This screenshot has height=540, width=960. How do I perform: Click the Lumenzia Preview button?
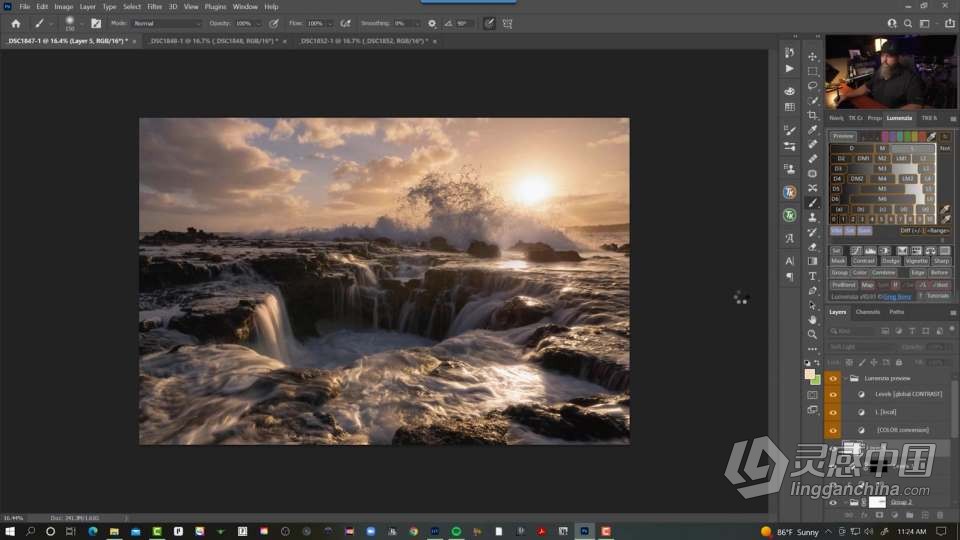pos(843,136)
